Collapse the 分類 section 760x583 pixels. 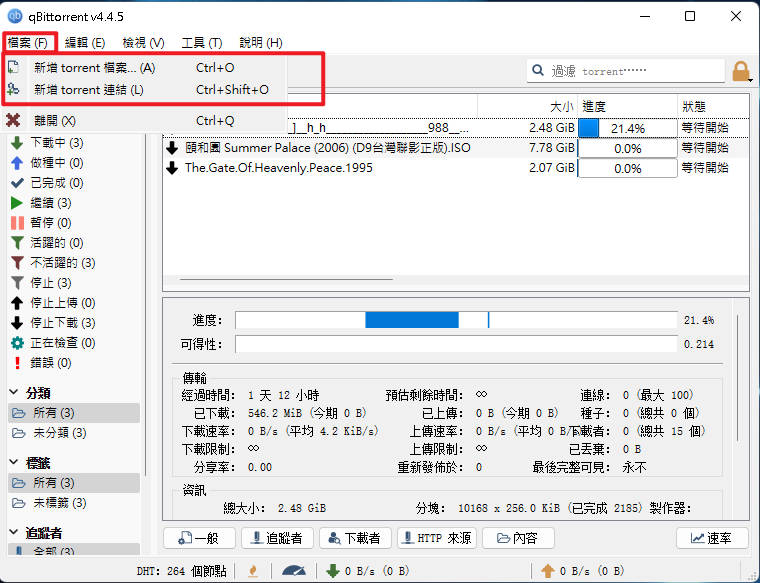coord(14,392)
